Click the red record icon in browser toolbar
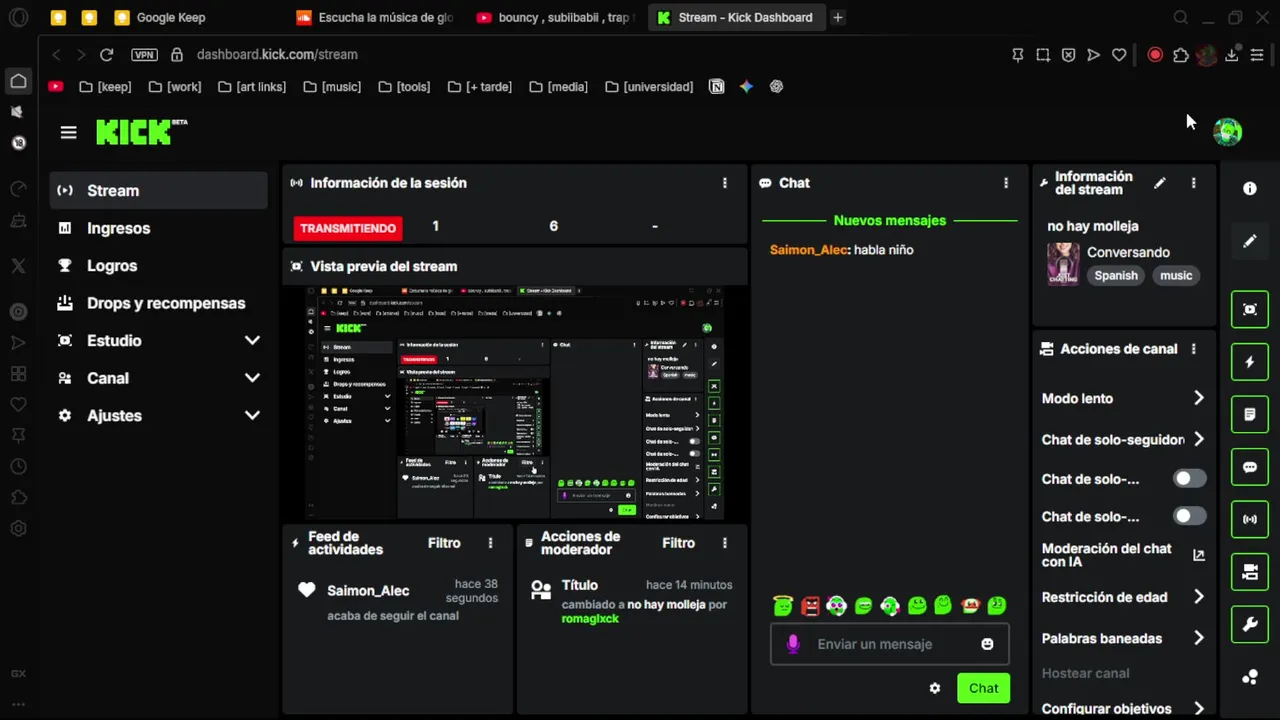Image resolution: width=1280 pixels, height=720 pixels. coord(1155,55)
